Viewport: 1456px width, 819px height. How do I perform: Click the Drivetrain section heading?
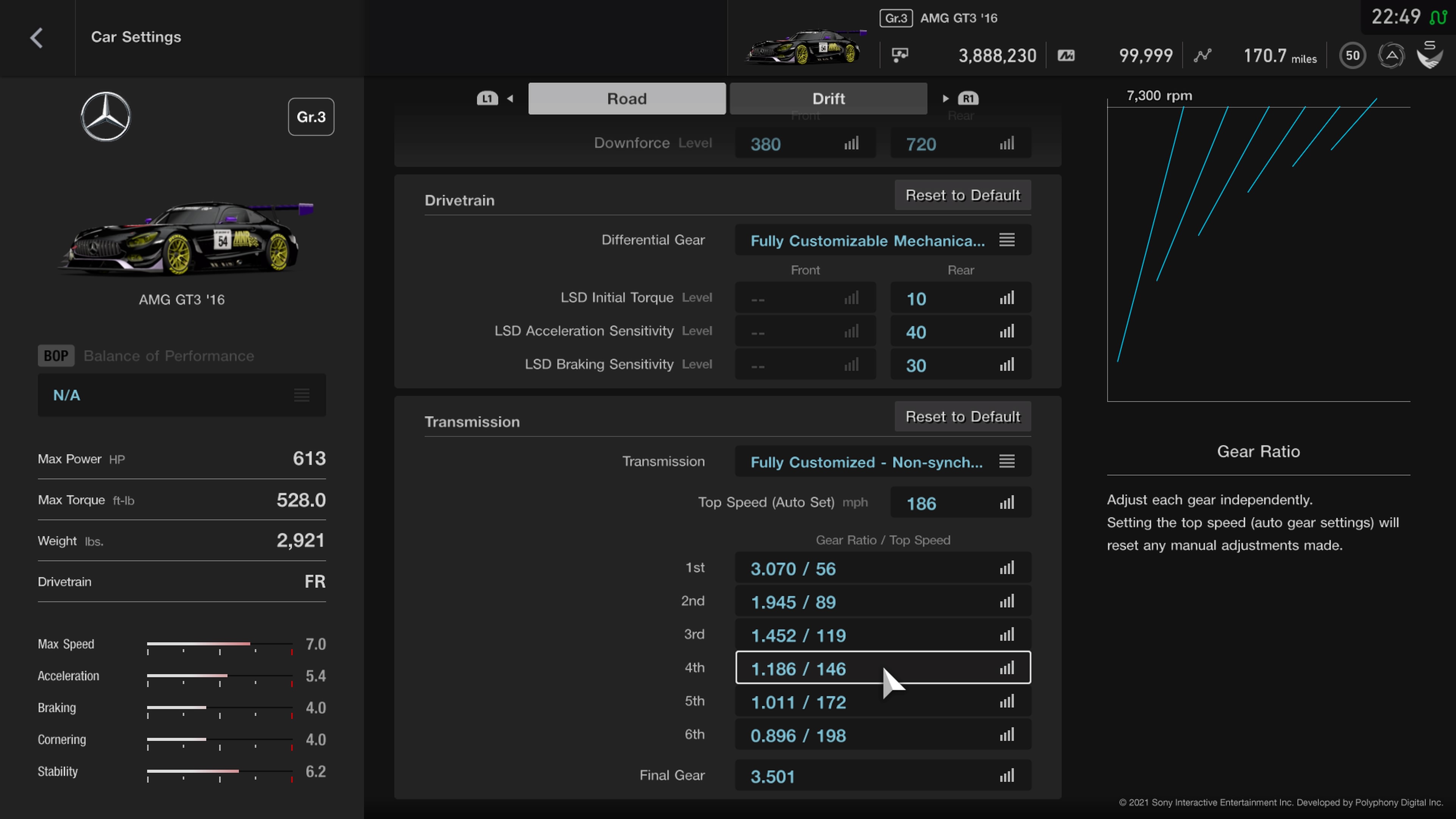click(460, 201)
